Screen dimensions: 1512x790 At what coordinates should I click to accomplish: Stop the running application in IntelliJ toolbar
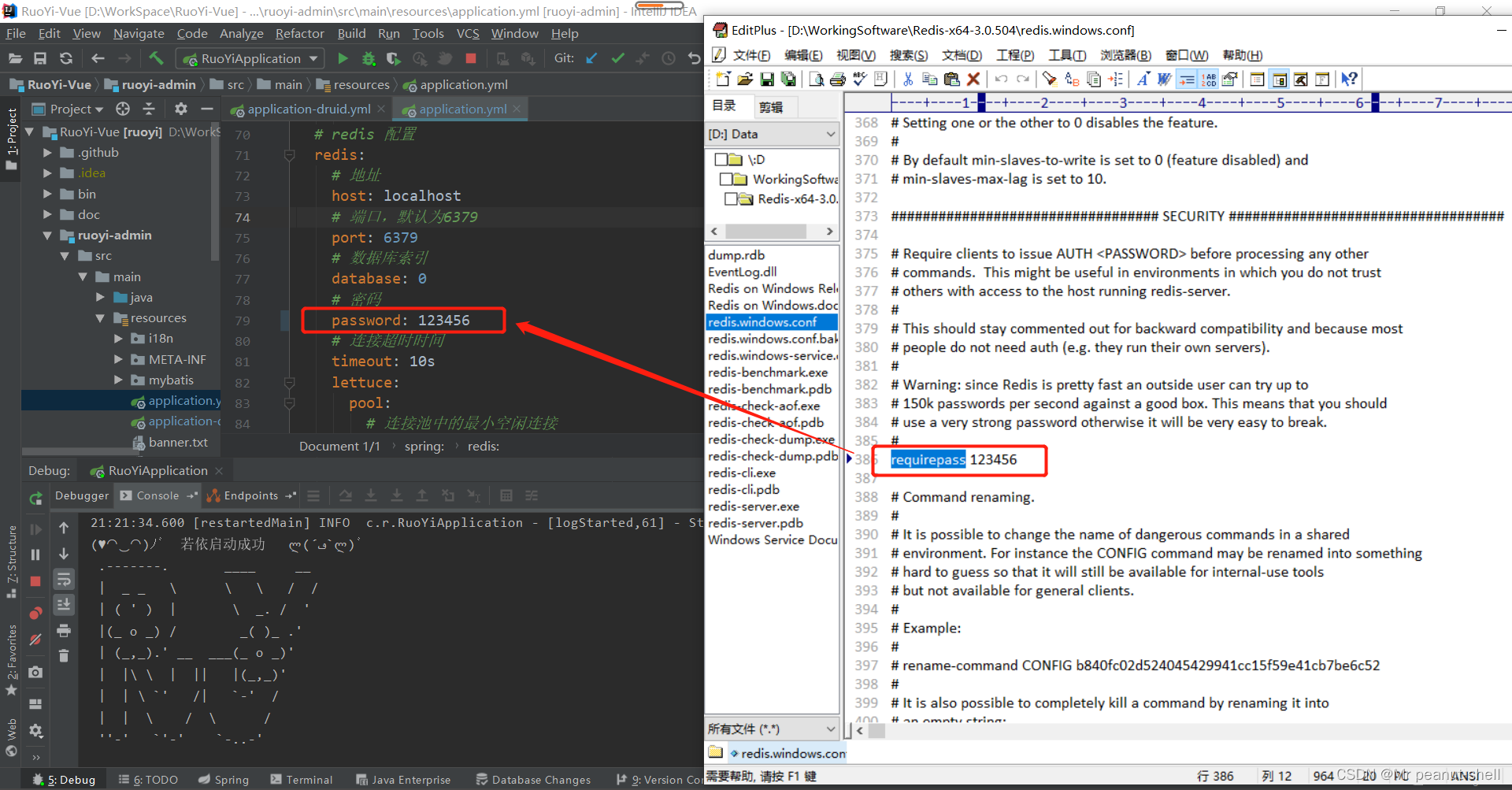(471, 58)
